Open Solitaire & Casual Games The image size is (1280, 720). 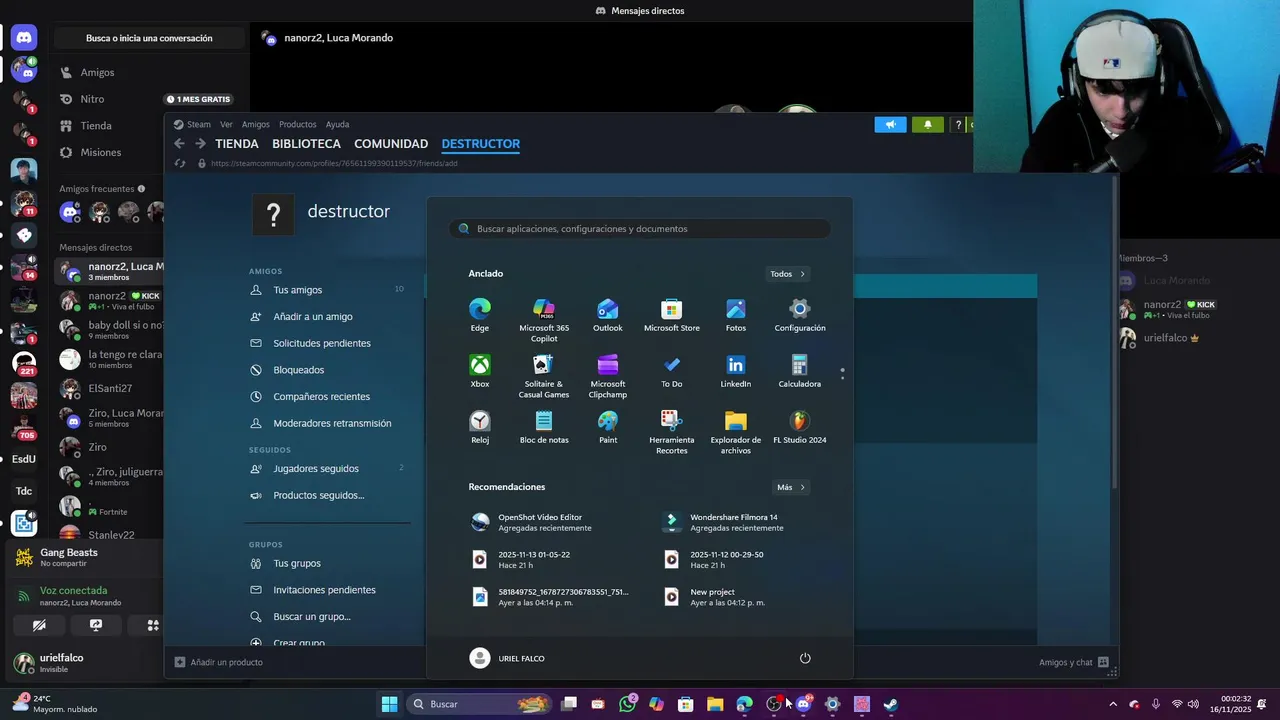(x=544, y=376)
